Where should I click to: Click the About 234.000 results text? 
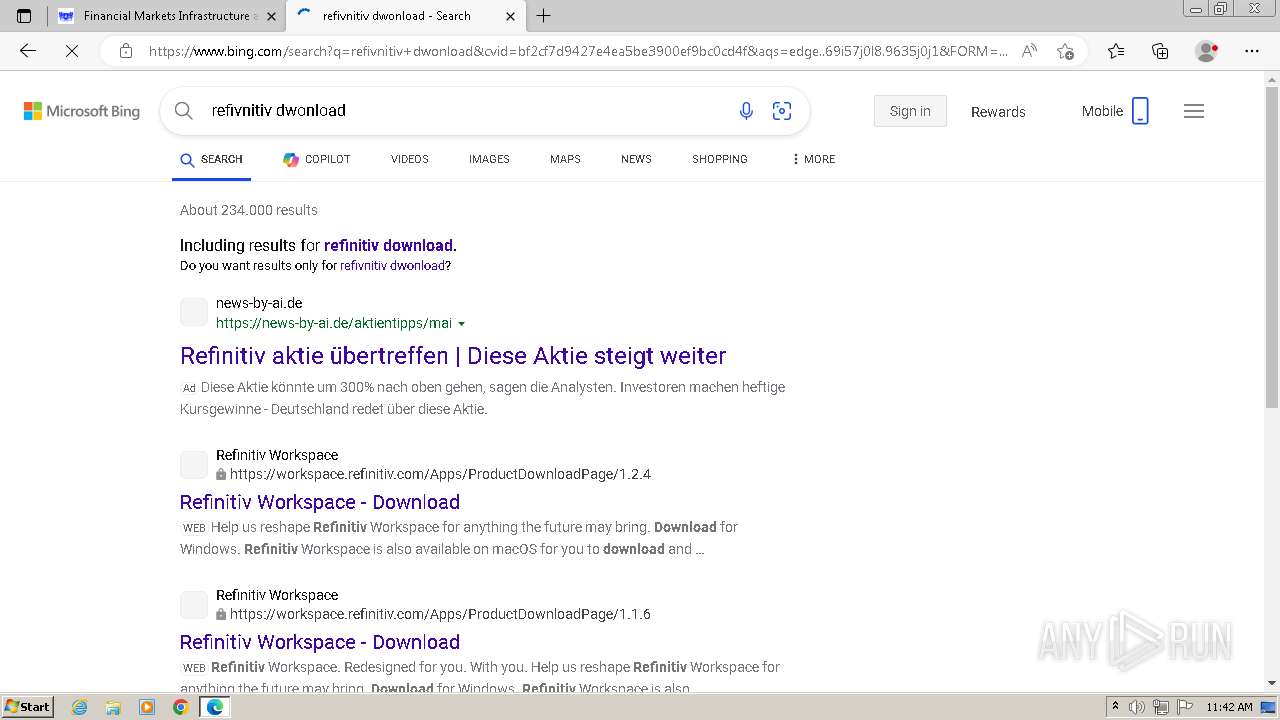tap(249, 210)
